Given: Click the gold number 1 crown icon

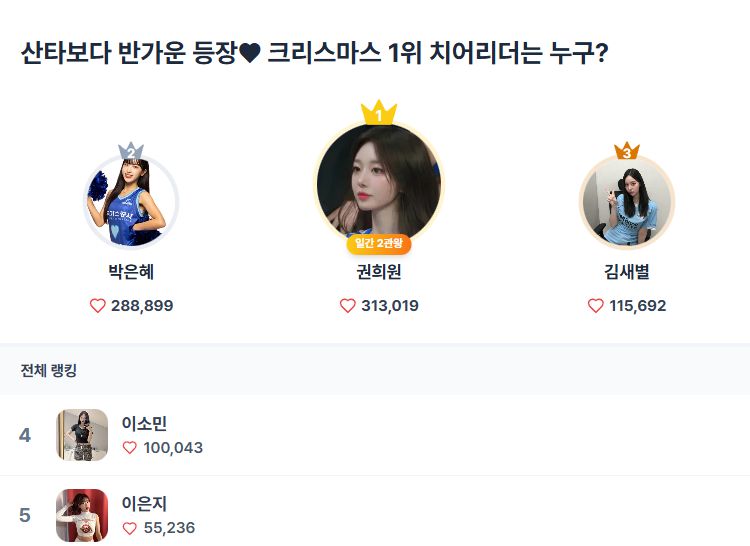Looking at the screenshot, I should (x=379, y=112).
